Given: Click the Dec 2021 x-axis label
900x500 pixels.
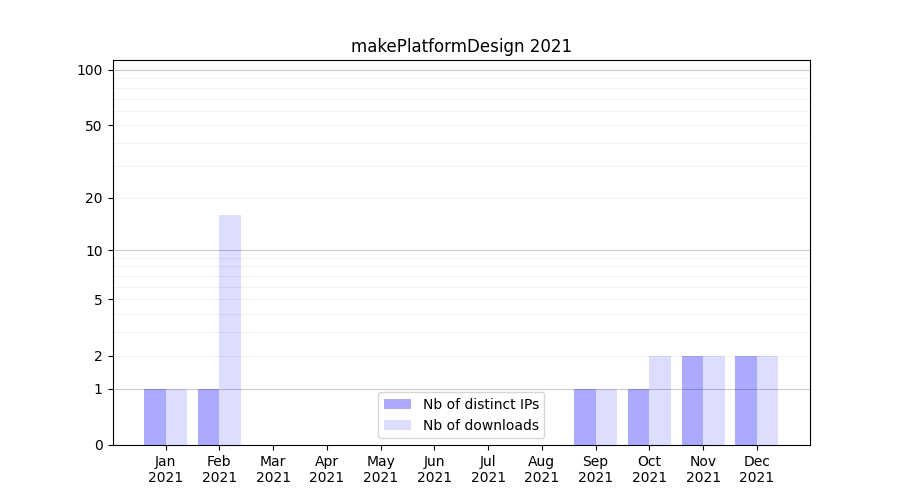Looking at the screenshot, I should 756,469.
